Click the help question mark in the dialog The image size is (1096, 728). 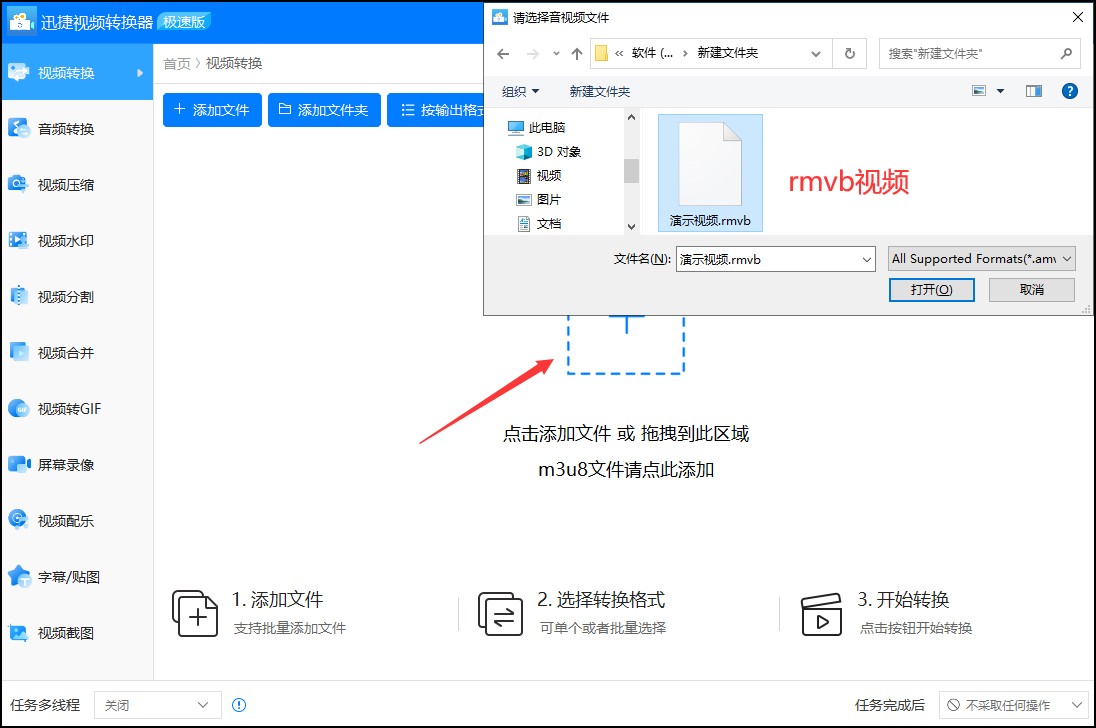click(1070, 90)
